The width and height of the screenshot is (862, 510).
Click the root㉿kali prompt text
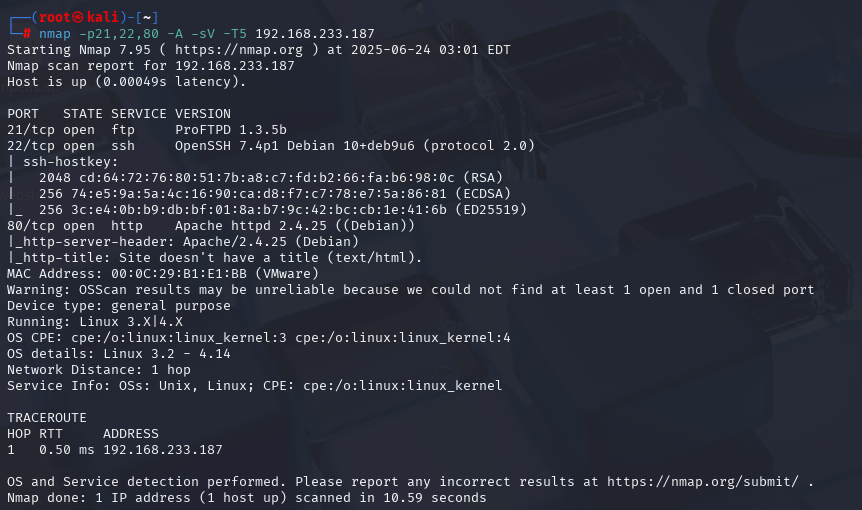point(79,18)
